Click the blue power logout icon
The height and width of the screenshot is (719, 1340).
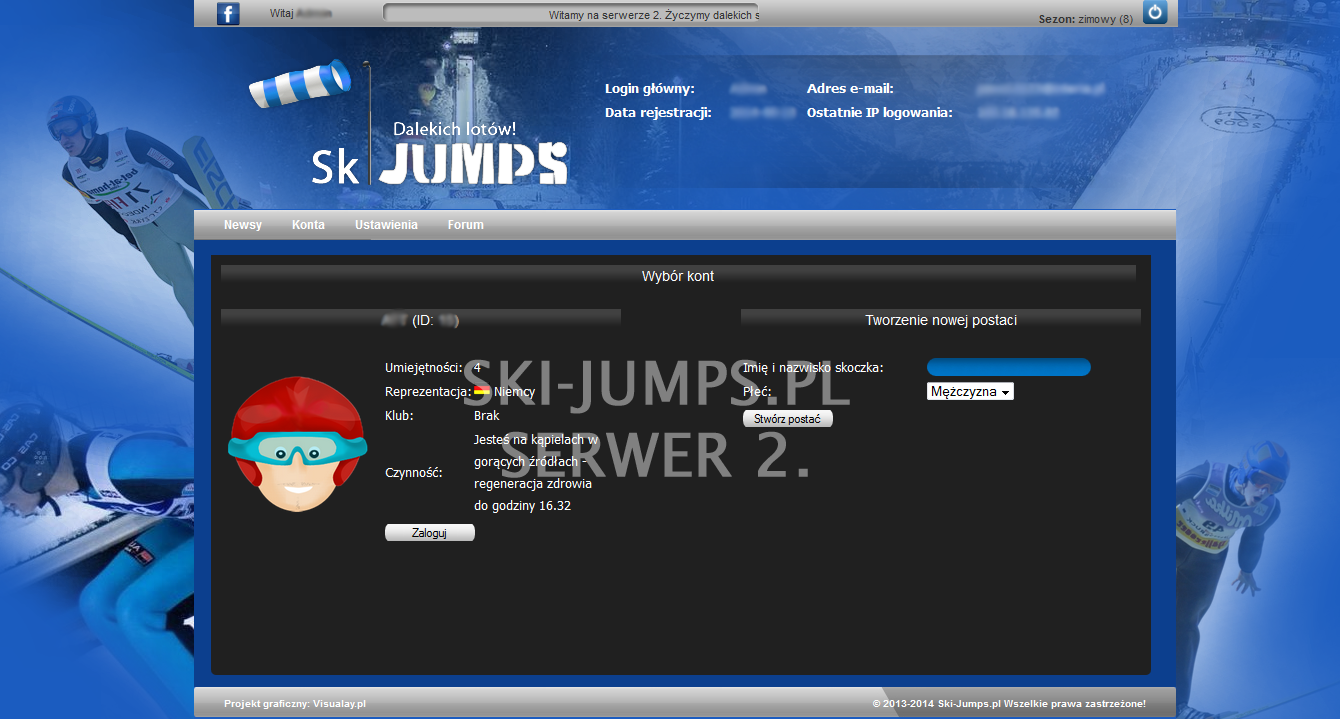1155,12
